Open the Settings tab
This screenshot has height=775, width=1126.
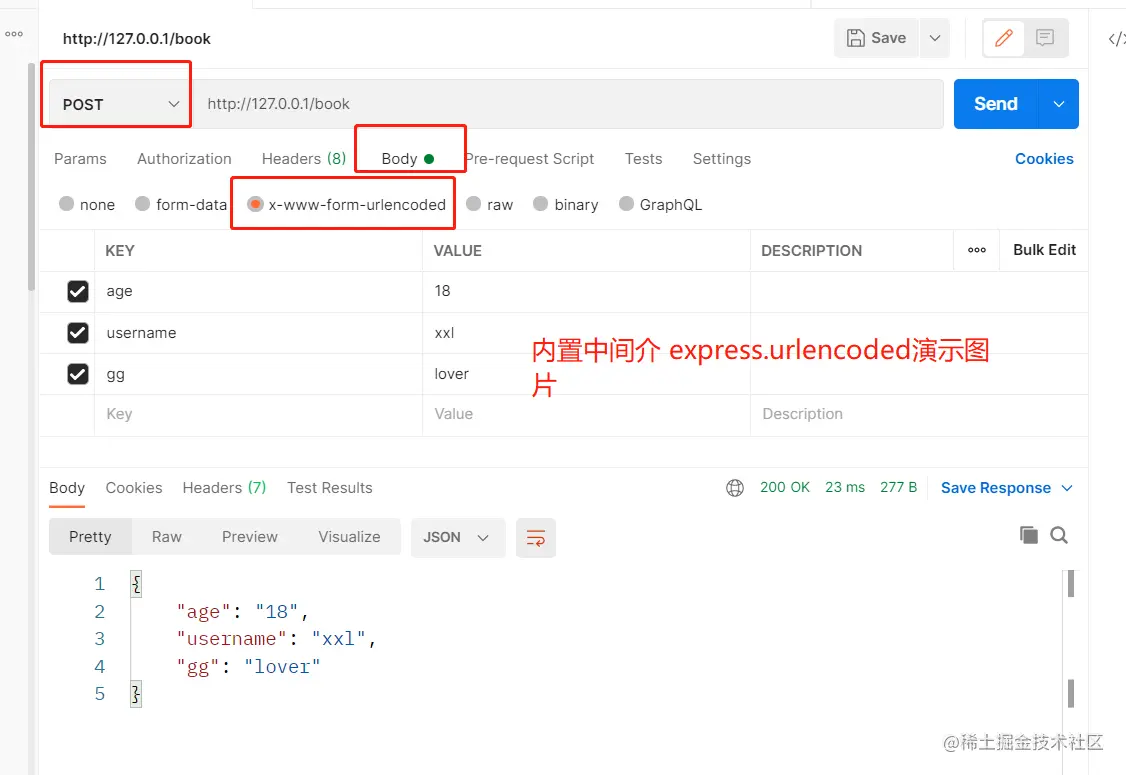tap(722, 159)
